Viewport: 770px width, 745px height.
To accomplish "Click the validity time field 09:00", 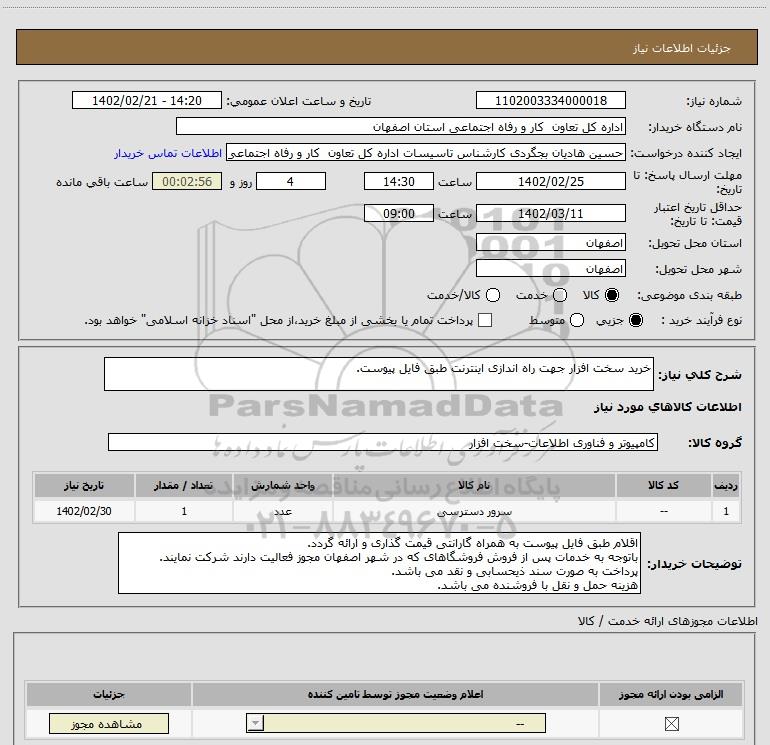I will tap(399, 213).
